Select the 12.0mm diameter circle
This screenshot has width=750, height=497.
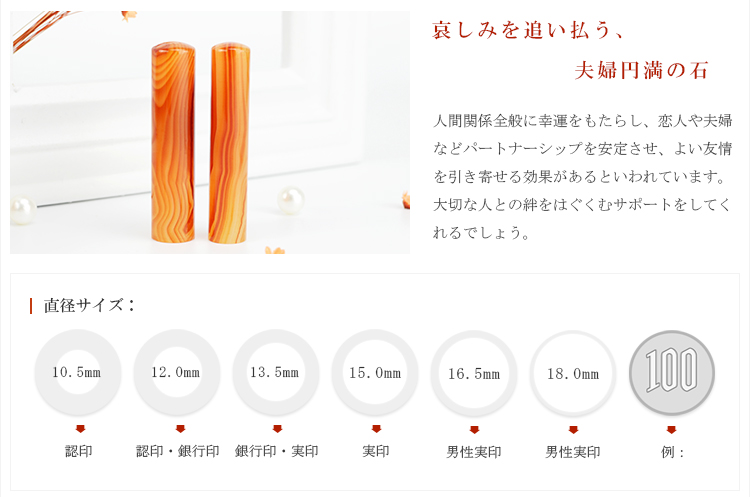[177, 372]
